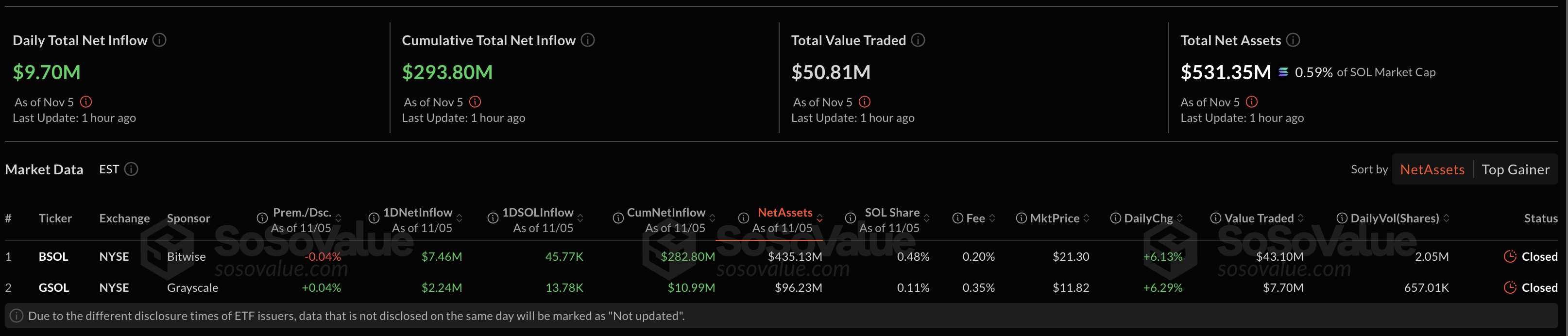The image size is (1568, 336).
Task: Switch sorting to Top Gainer
Action: 1516,169
